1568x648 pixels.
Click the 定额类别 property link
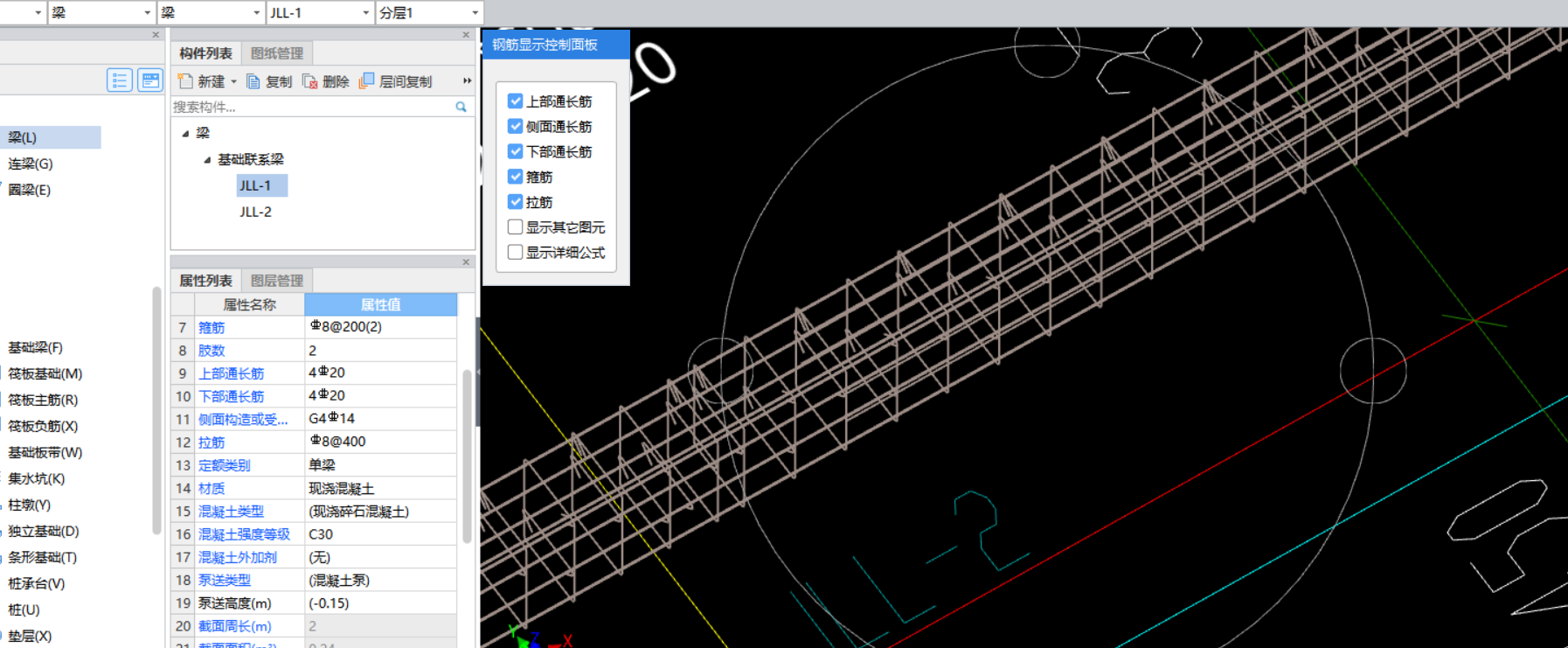[x=225, y=465]
